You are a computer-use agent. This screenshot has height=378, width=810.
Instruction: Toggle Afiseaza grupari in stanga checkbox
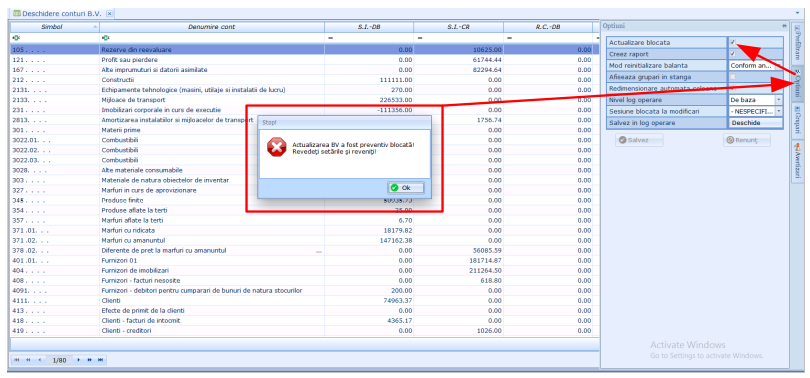tap(733, 77)
